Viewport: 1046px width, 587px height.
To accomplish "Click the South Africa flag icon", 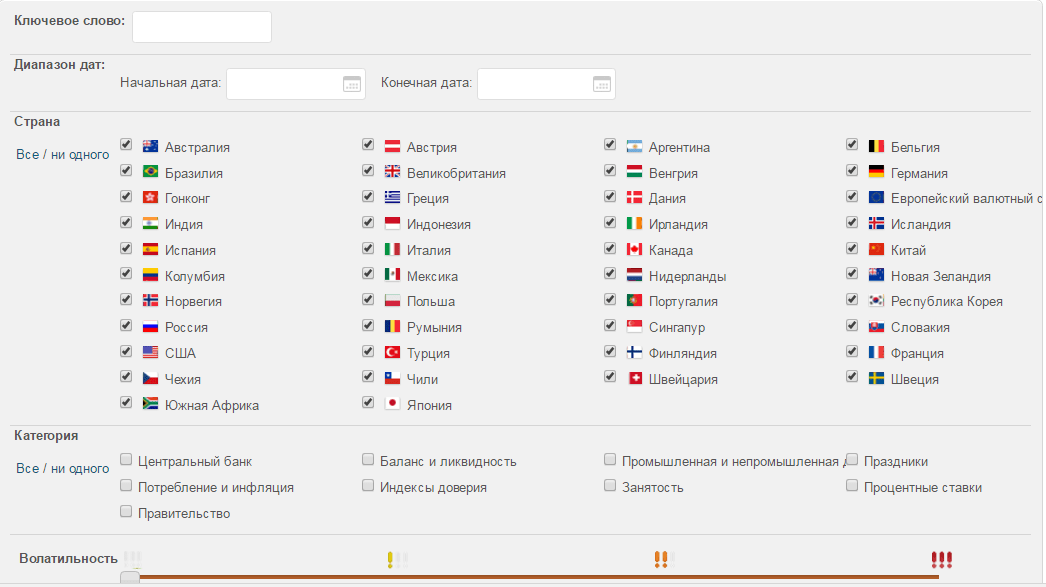I will 151,404.
